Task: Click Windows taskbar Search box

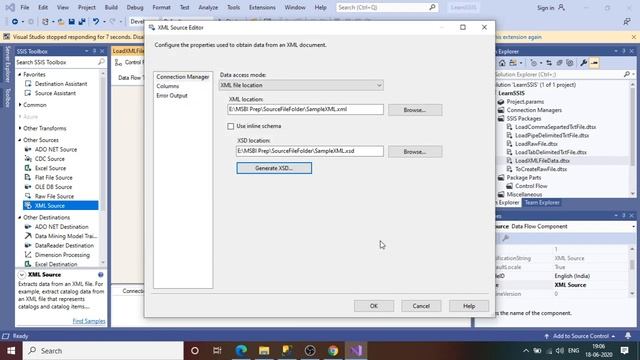Action: (103, 351)
